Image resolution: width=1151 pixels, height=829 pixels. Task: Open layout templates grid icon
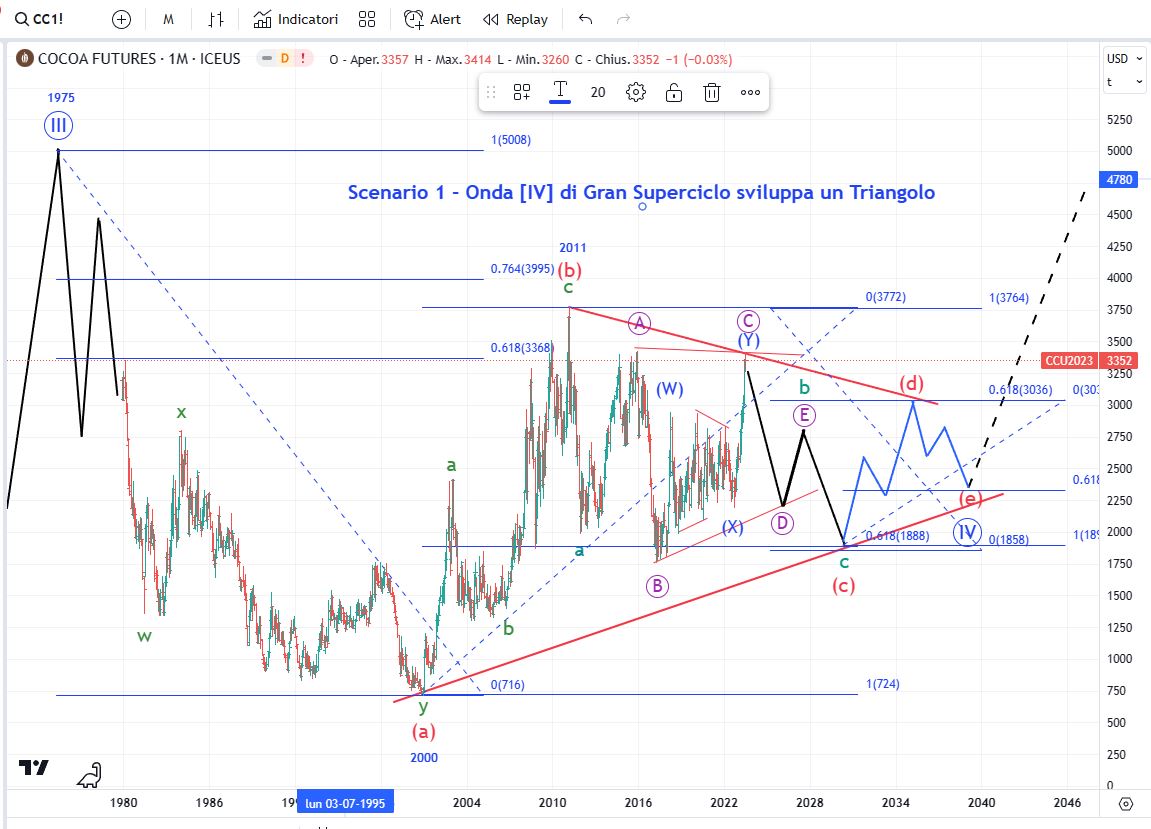click(367, 19)
